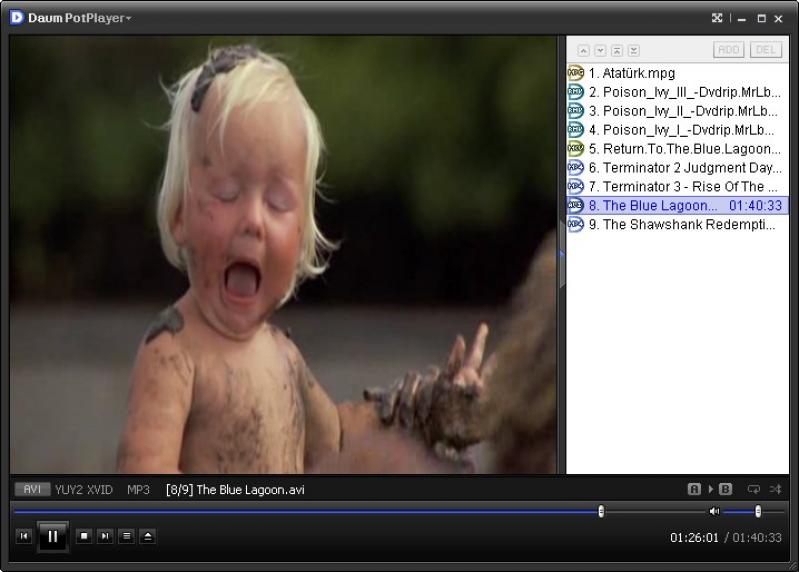Click the elapsed time 01:26:01
The height and width of the screenshot is (572, 799).
point(694,537)
